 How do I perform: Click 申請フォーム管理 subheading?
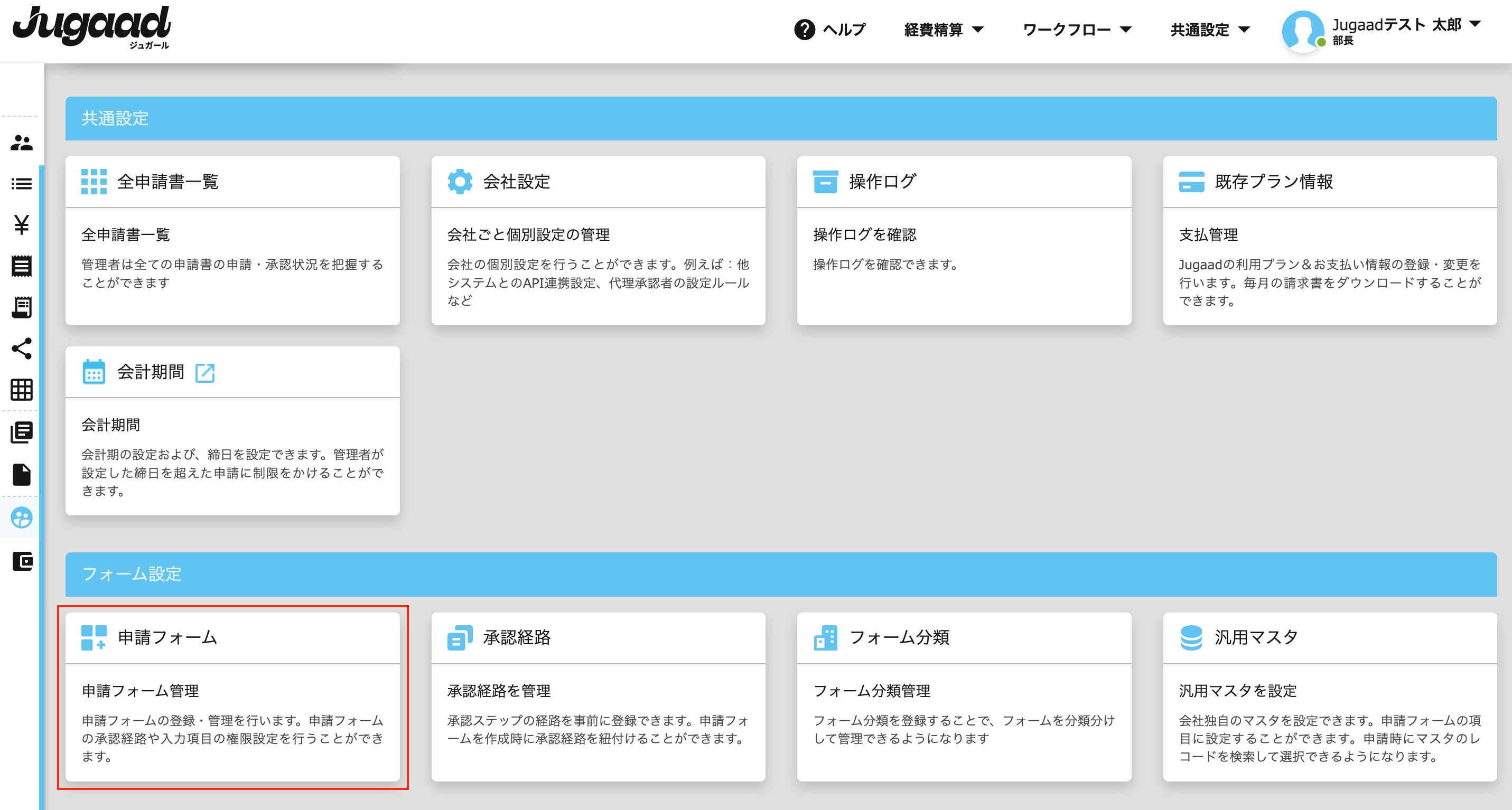tap(141, 690)
